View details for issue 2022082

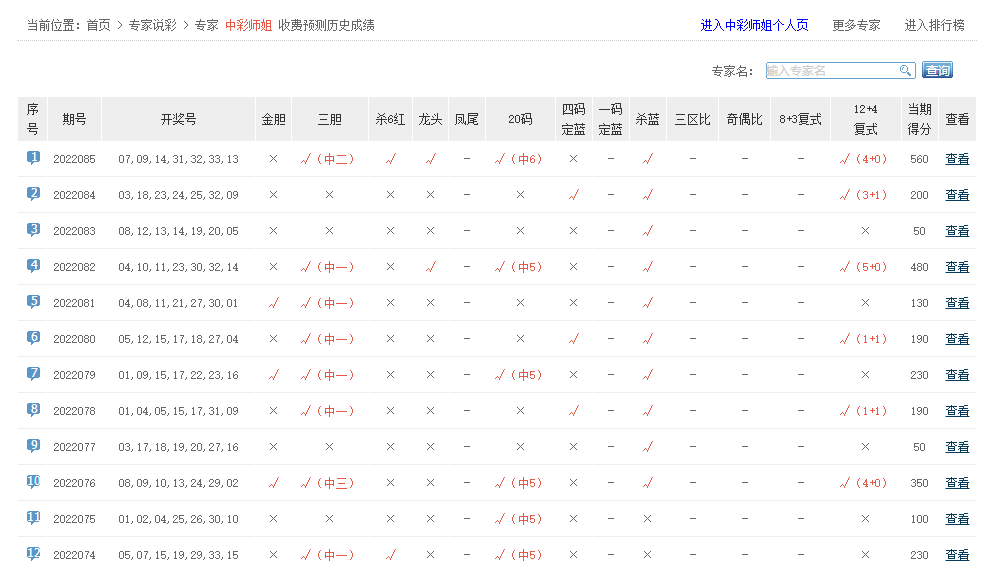coord(957,267)
